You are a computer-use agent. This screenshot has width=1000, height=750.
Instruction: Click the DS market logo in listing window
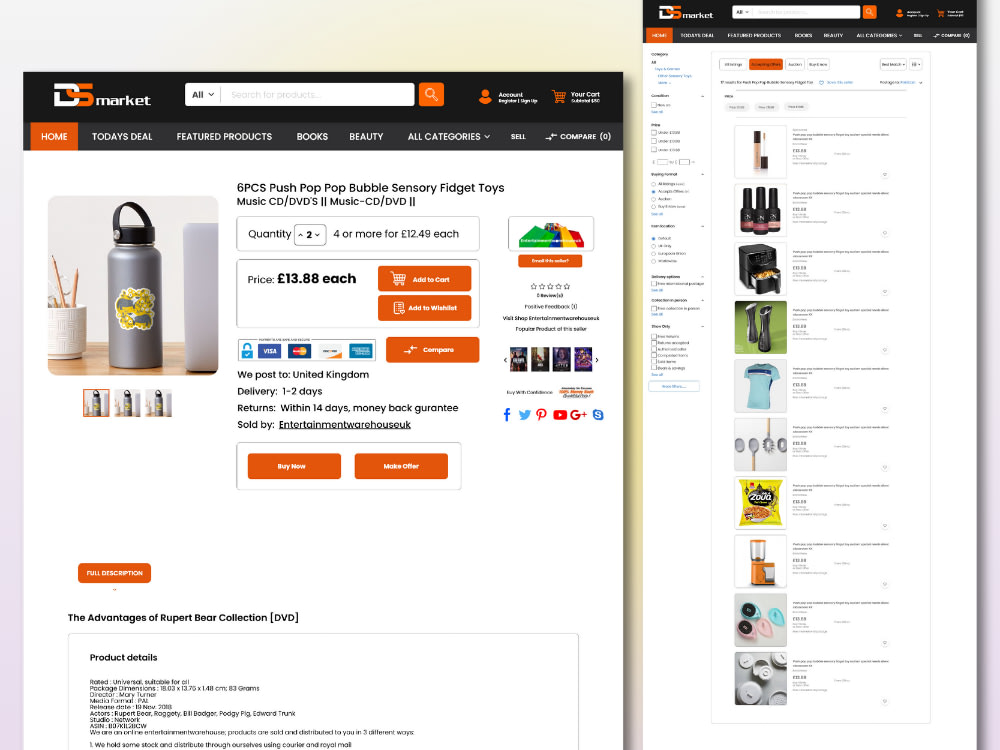[686, 13]
